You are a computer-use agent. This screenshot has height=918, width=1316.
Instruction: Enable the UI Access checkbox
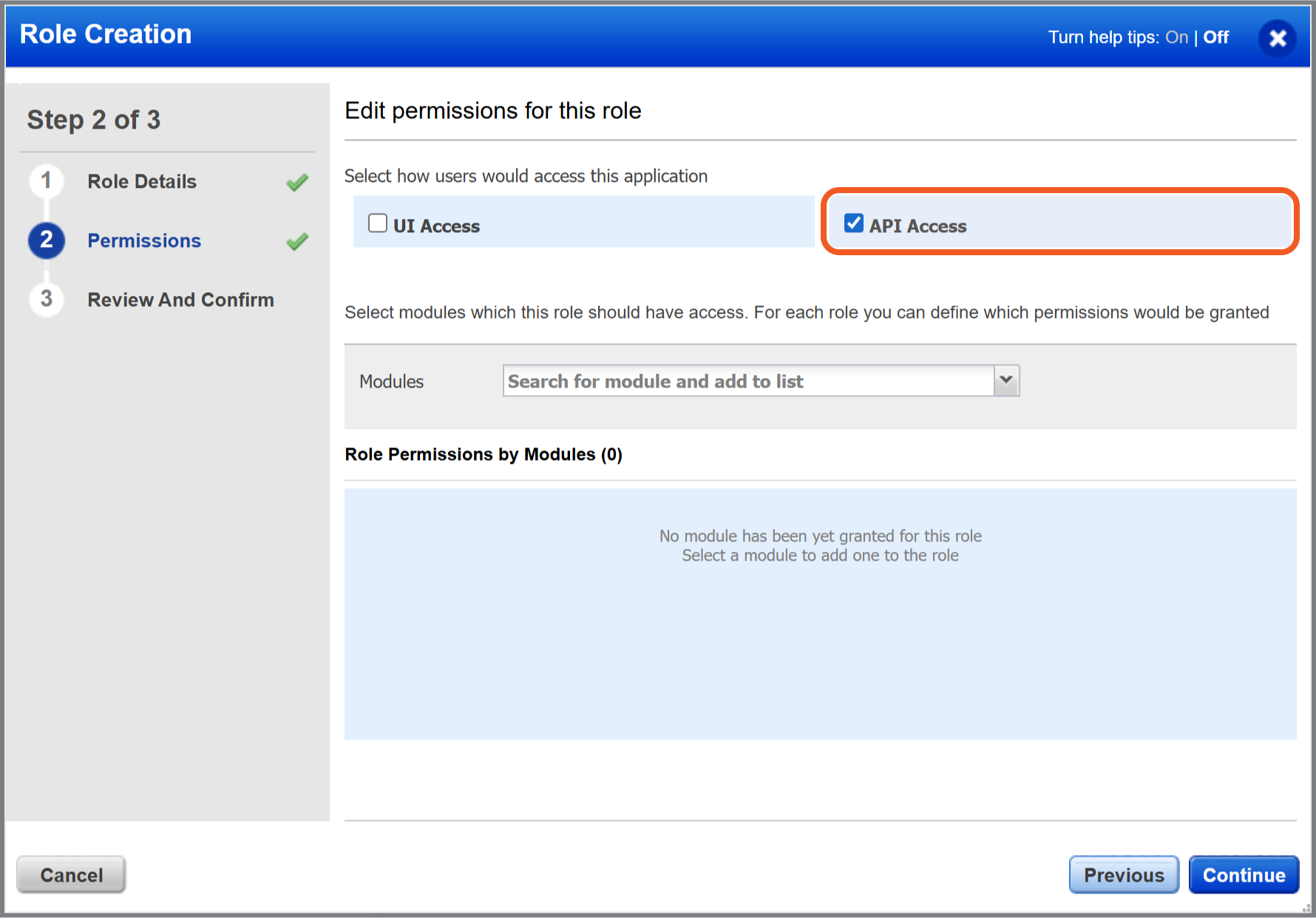click(378, 223)
